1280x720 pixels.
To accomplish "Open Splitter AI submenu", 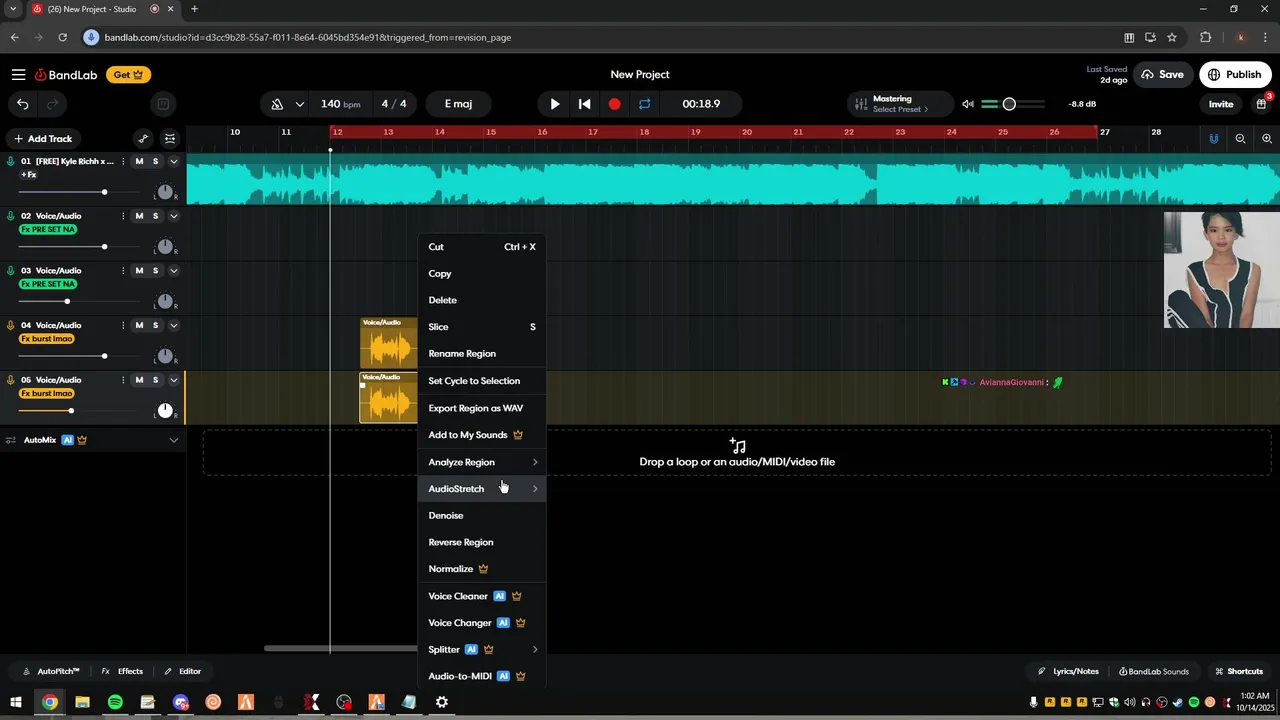I will point(482,650).
